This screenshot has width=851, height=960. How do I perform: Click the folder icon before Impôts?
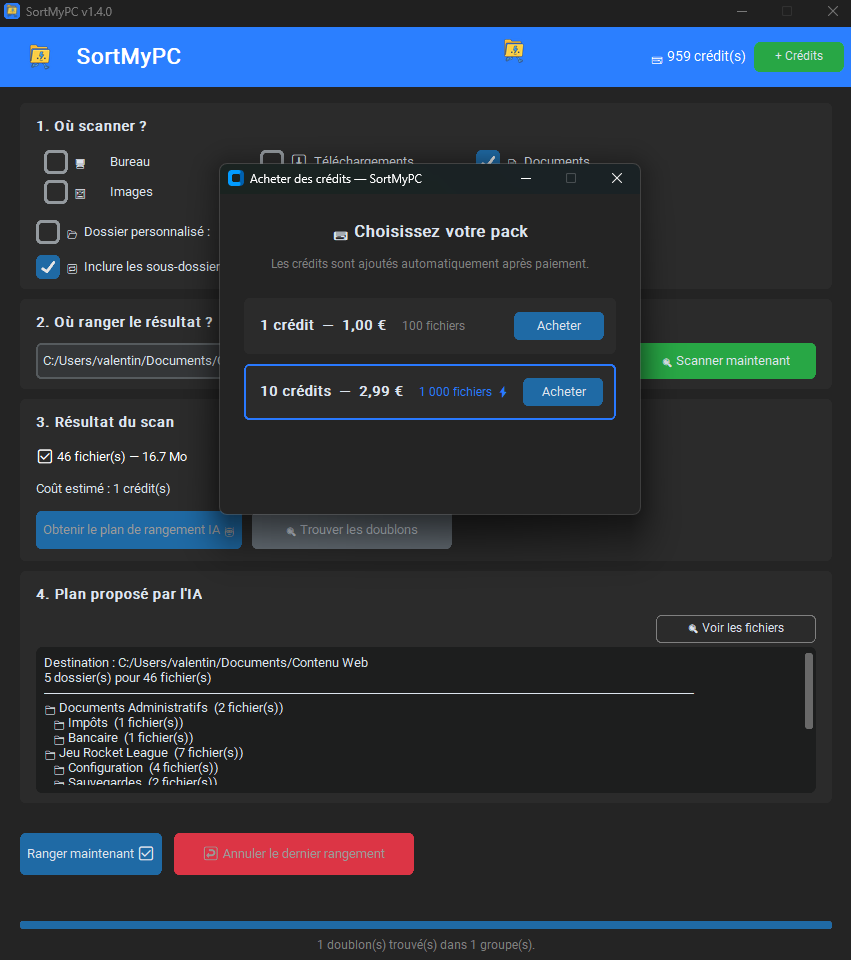click(59, 726)
